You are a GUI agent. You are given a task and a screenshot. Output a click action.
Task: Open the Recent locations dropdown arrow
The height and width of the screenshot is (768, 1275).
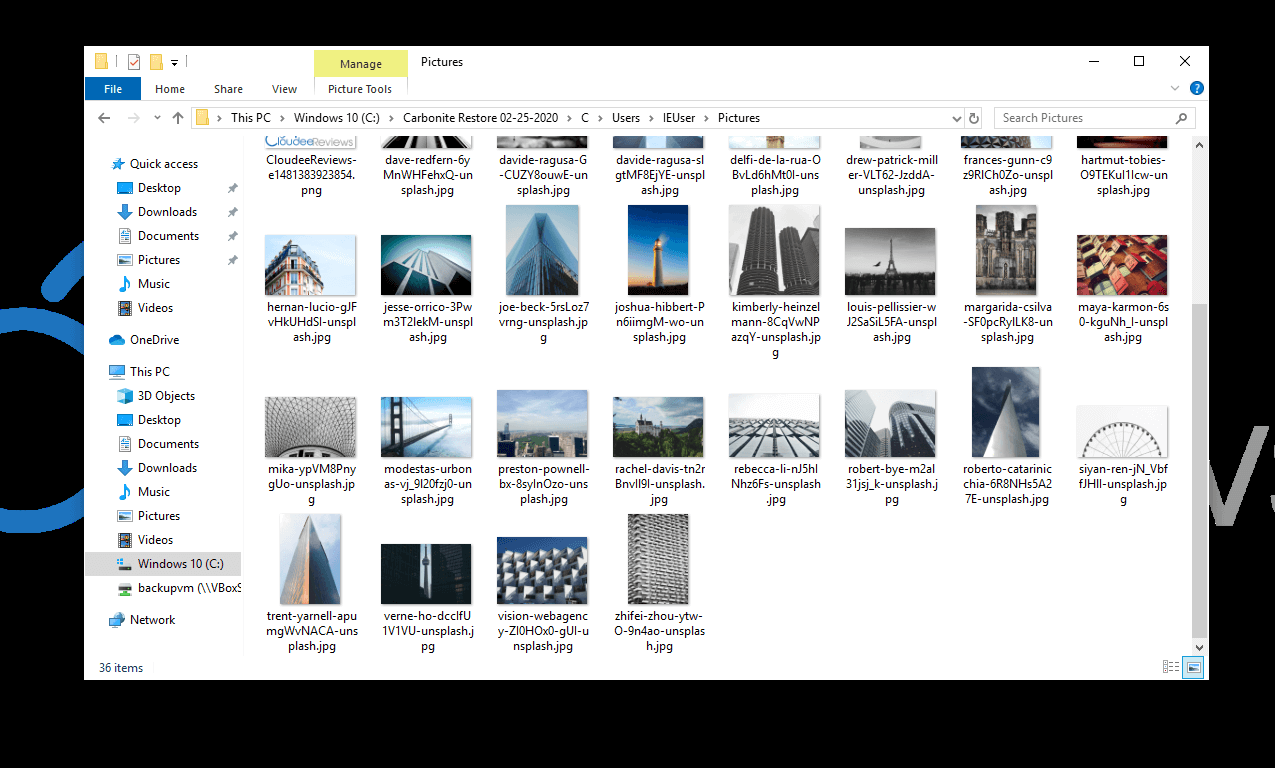[156, 118]
